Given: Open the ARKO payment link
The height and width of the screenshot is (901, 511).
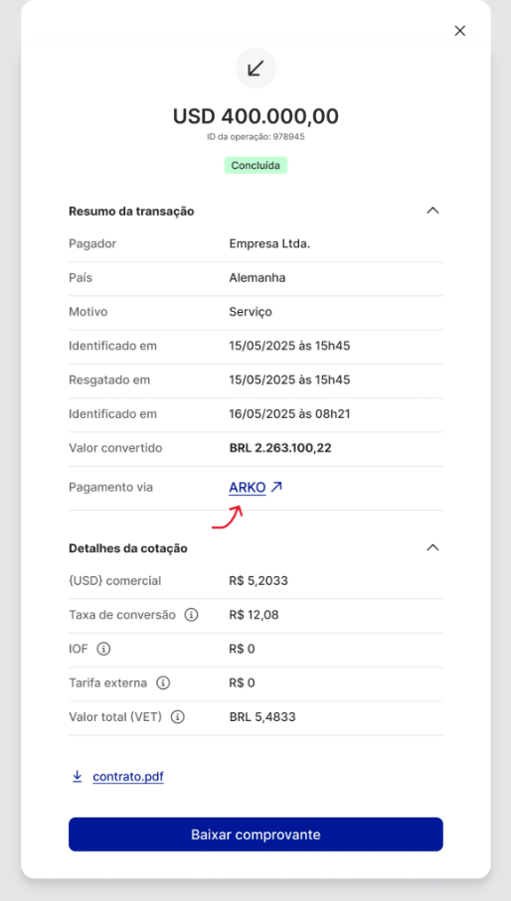Looking at the screenshot, I should pyautogui.click(x=247, y=487).
